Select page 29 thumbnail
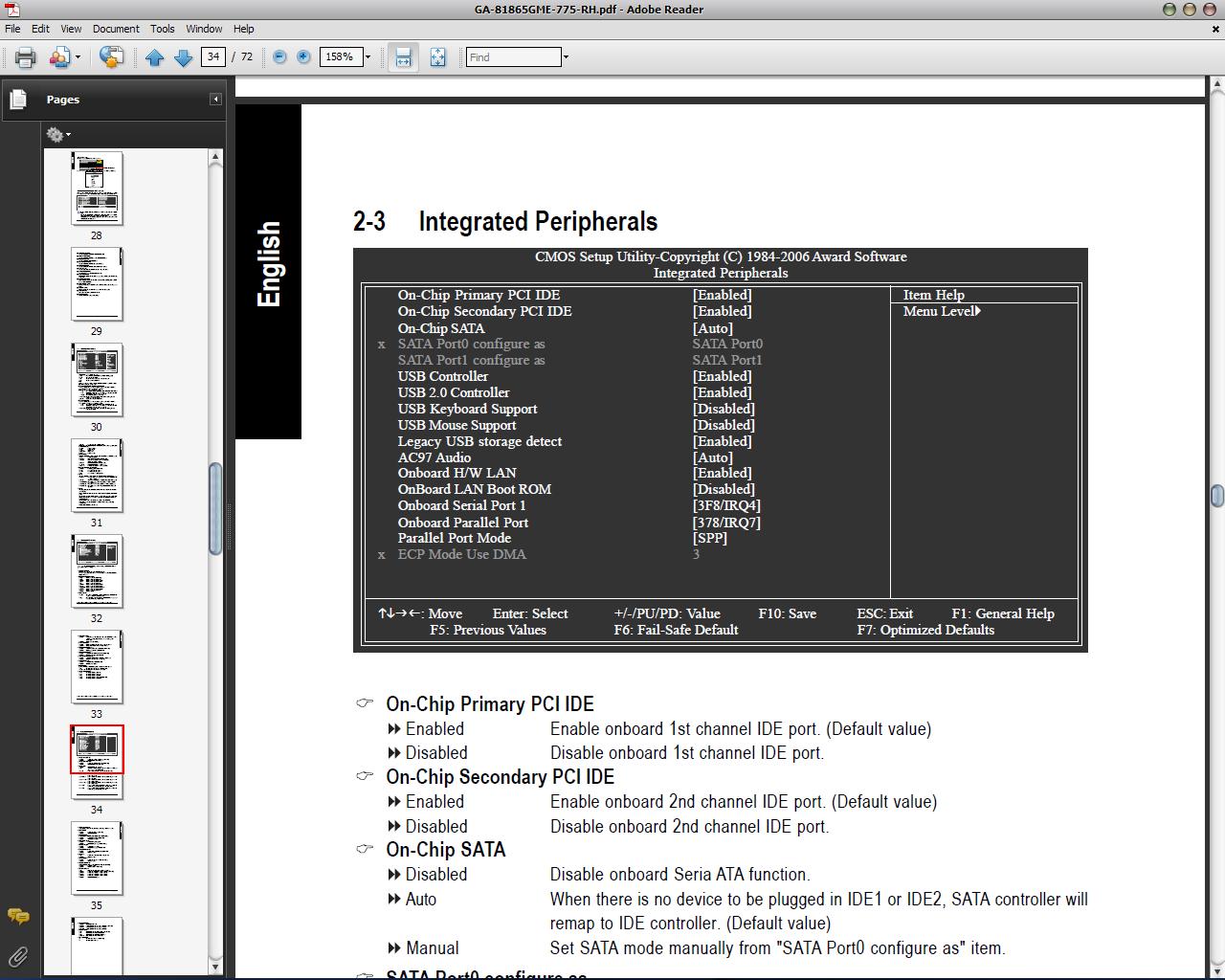1225x980 pixels. point(97,284)
